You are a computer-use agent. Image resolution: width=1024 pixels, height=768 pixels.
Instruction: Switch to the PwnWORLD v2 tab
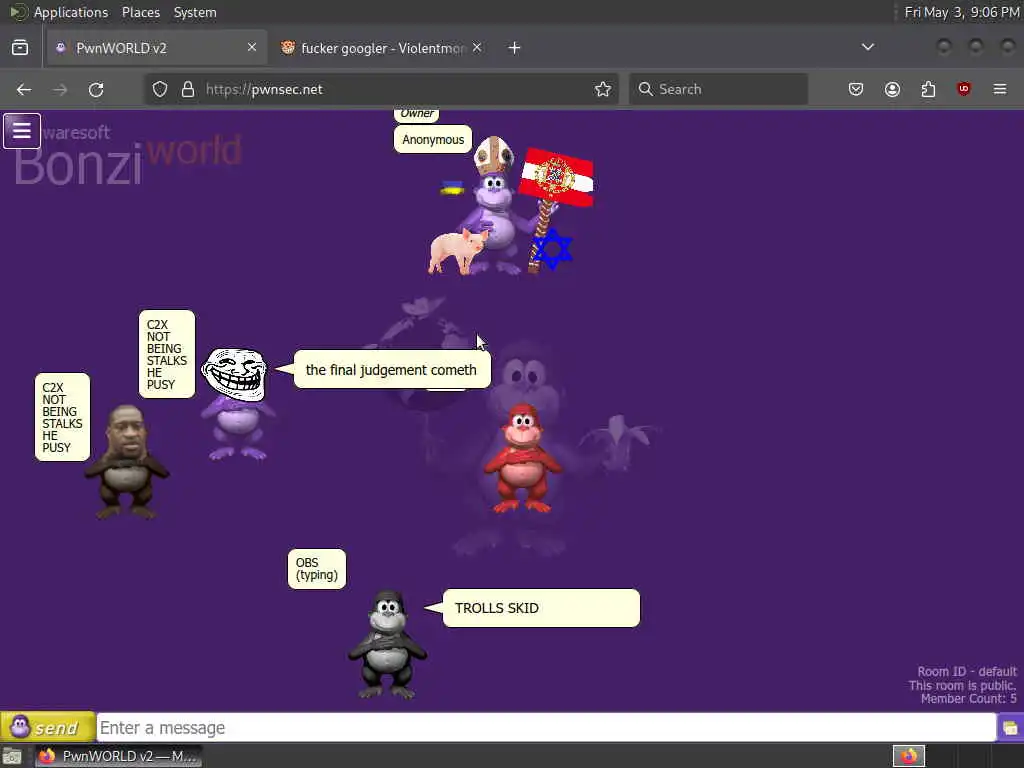157,48
